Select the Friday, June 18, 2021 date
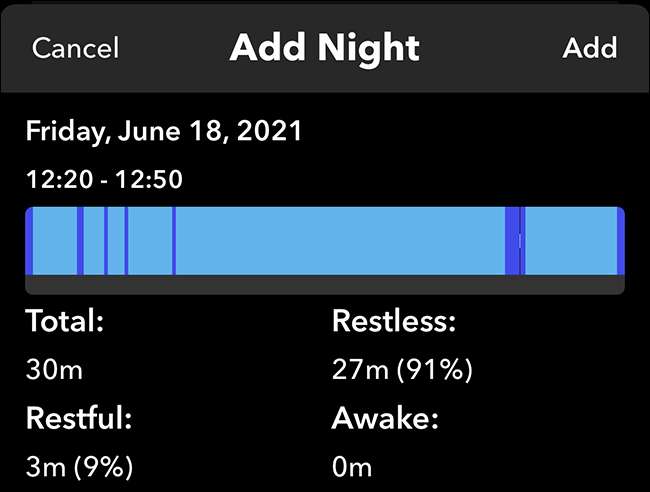 (164, 130)
